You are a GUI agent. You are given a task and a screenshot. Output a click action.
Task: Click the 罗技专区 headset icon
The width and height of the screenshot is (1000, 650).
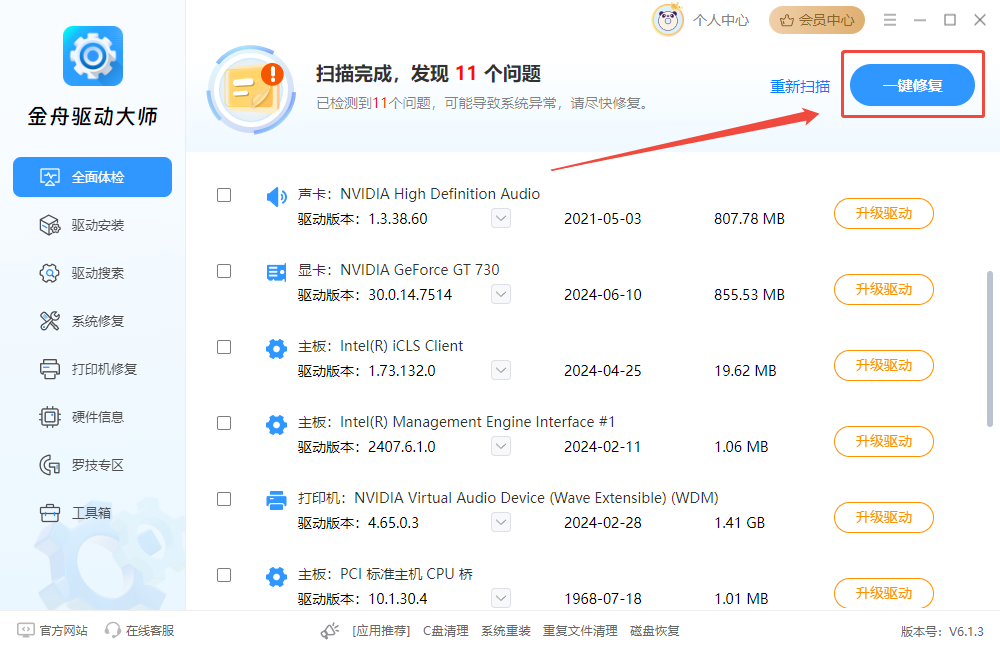50,465
